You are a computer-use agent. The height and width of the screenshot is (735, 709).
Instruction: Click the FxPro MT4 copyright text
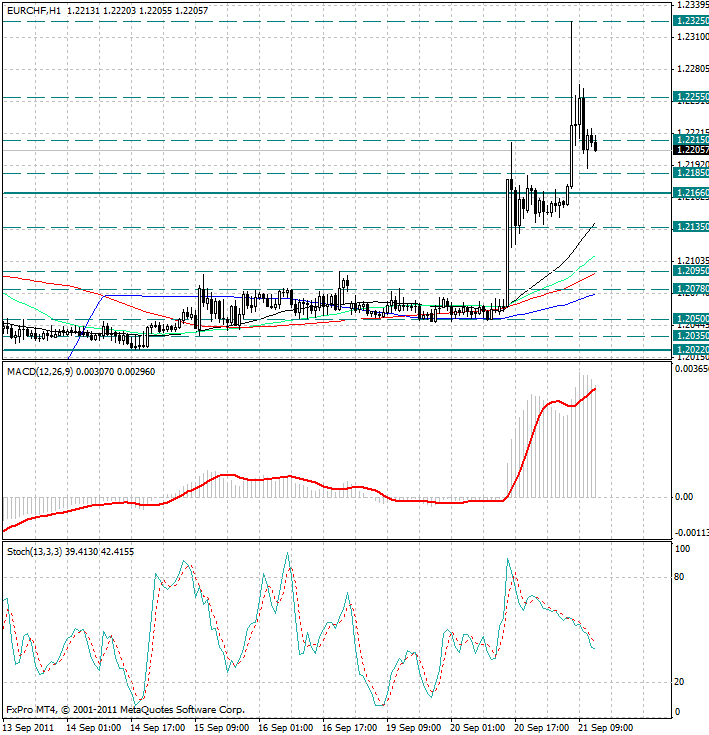point(125,710)
